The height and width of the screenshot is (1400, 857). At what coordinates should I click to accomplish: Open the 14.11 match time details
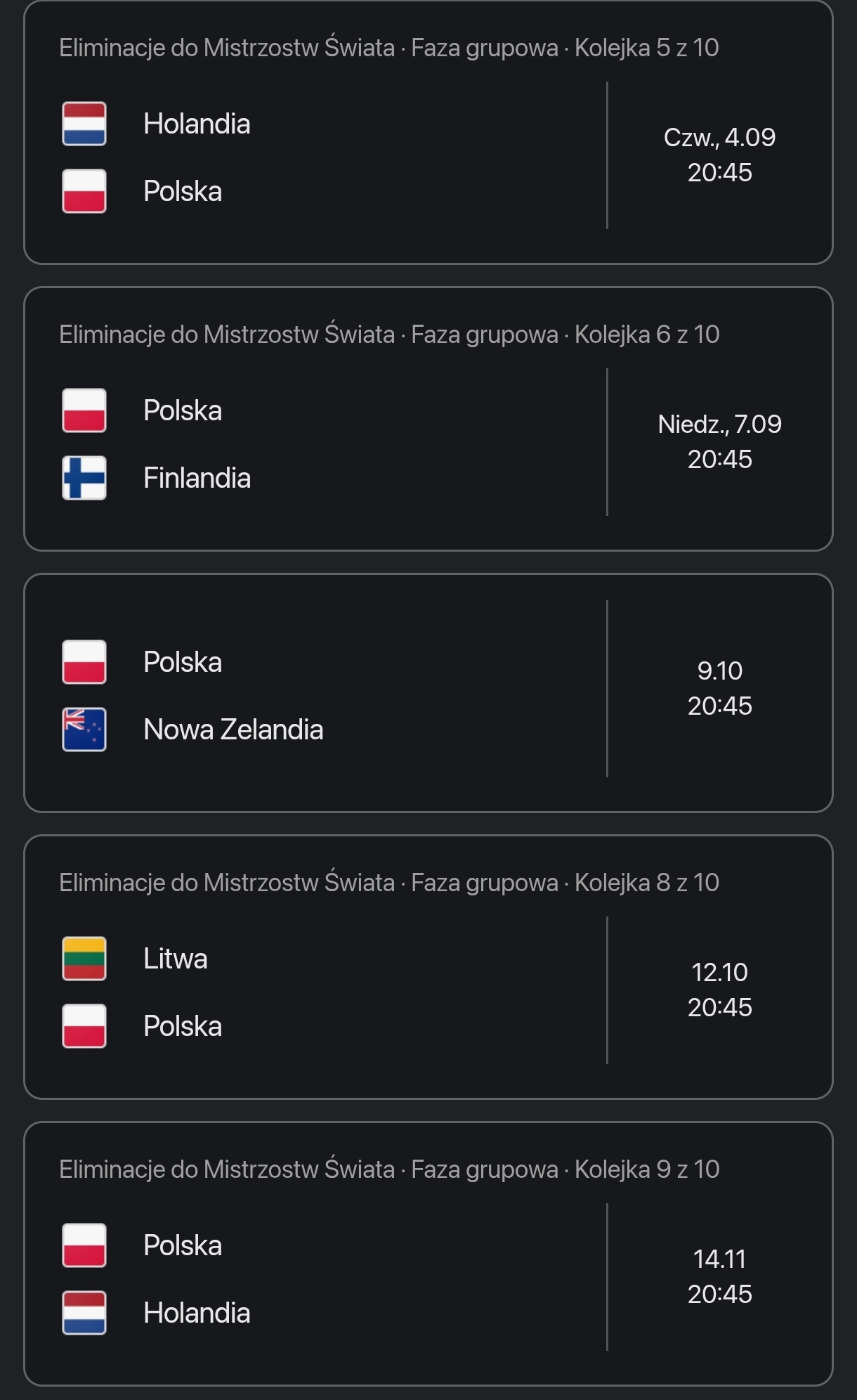pyautogui.click(x=719, y=1276)
